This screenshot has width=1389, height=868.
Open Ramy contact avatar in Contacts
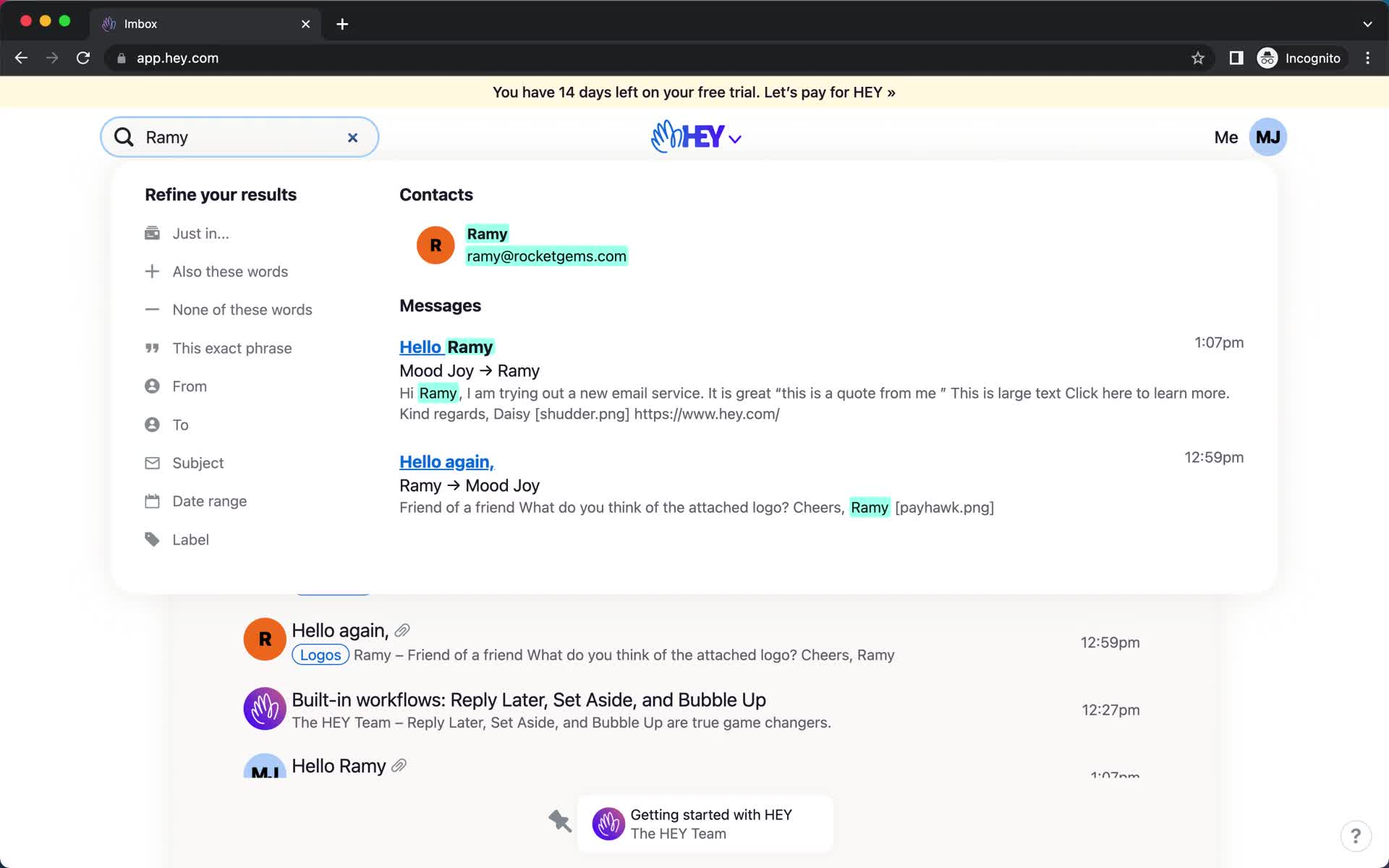click(436, 245)
